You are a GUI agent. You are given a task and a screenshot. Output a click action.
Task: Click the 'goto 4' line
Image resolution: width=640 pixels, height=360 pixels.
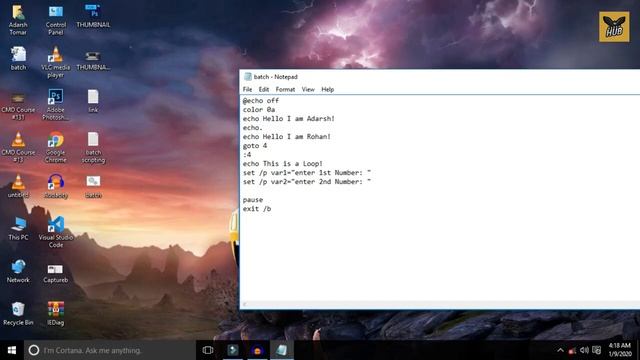[x=255, y=145]
